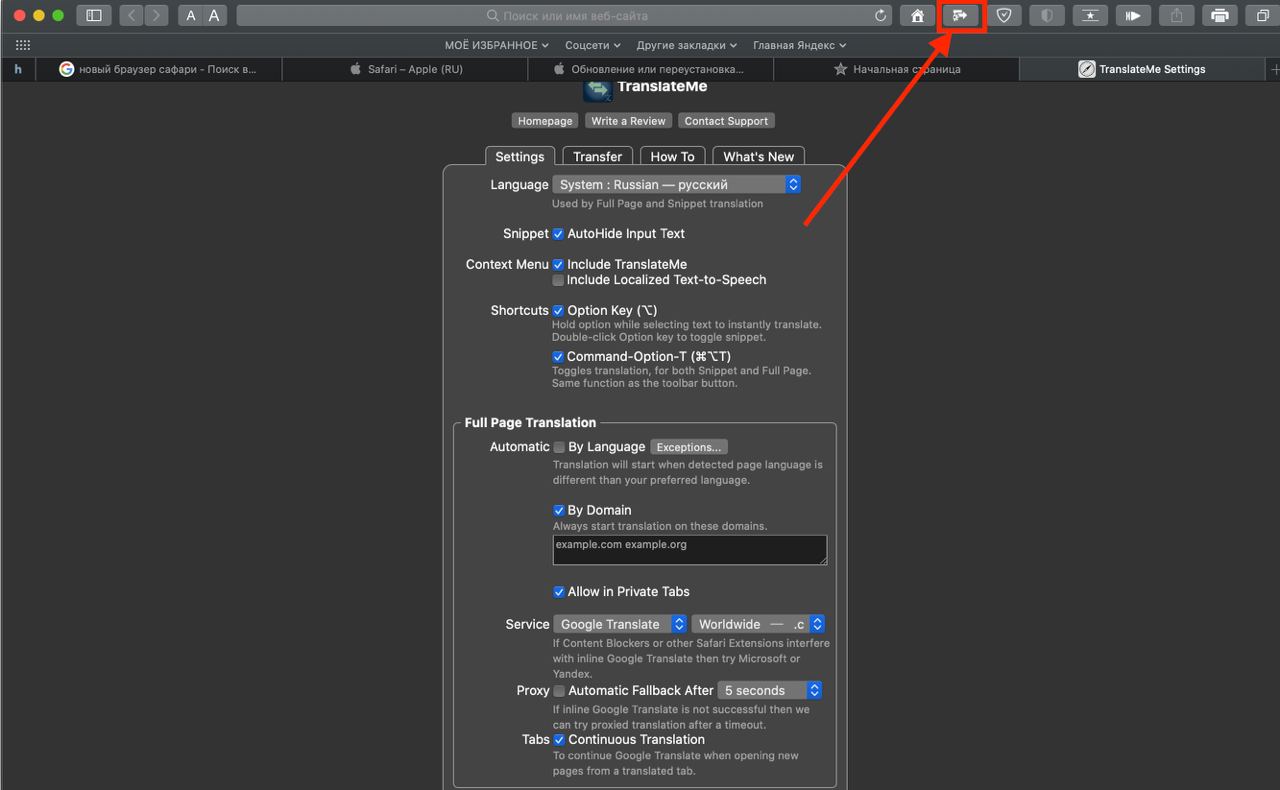1280x790 pixels.
Task: Click the Print toolbar icon
Action: pos(1220,15)
